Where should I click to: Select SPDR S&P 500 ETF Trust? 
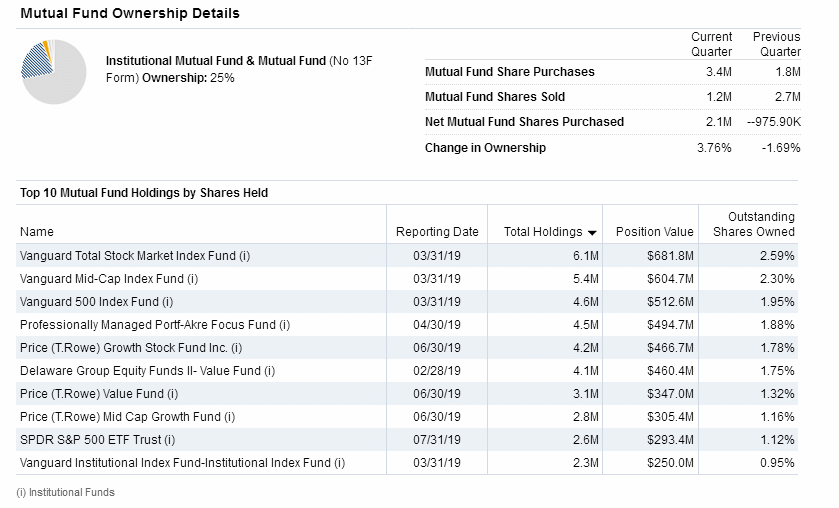tap(97, 440)
